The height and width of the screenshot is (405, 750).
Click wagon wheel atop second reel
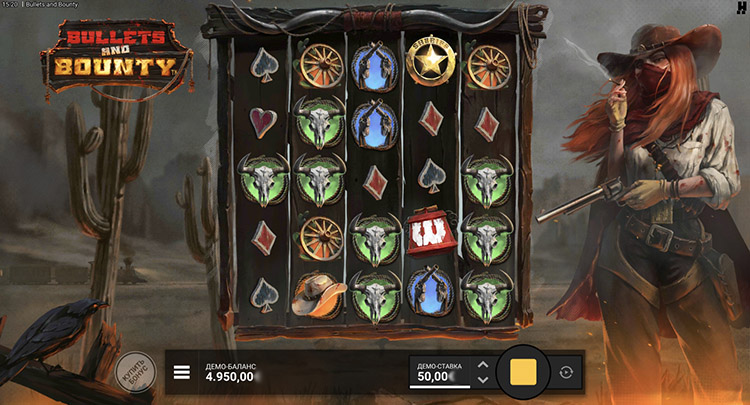321,66
